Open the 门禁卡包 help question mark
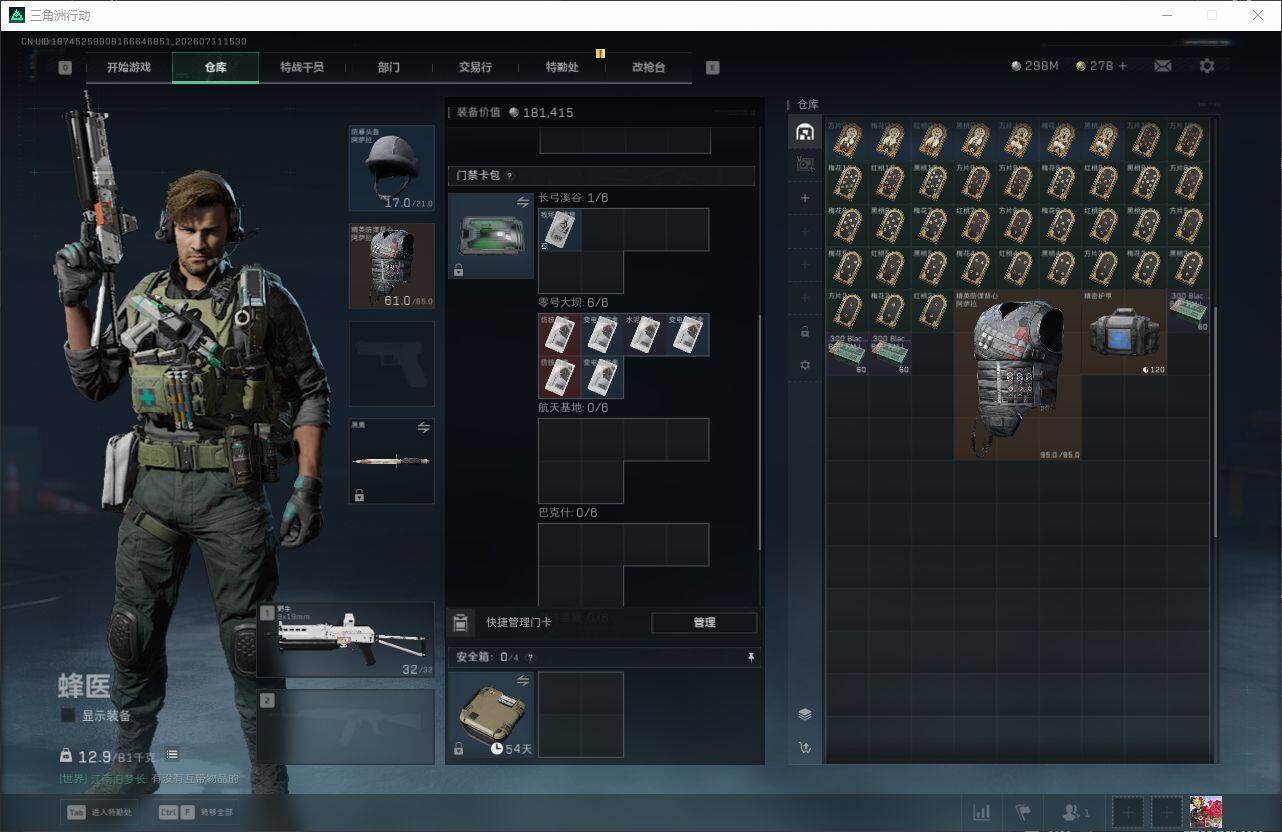Viewport: 1282px width, 832px height. [x=509, y=176]
